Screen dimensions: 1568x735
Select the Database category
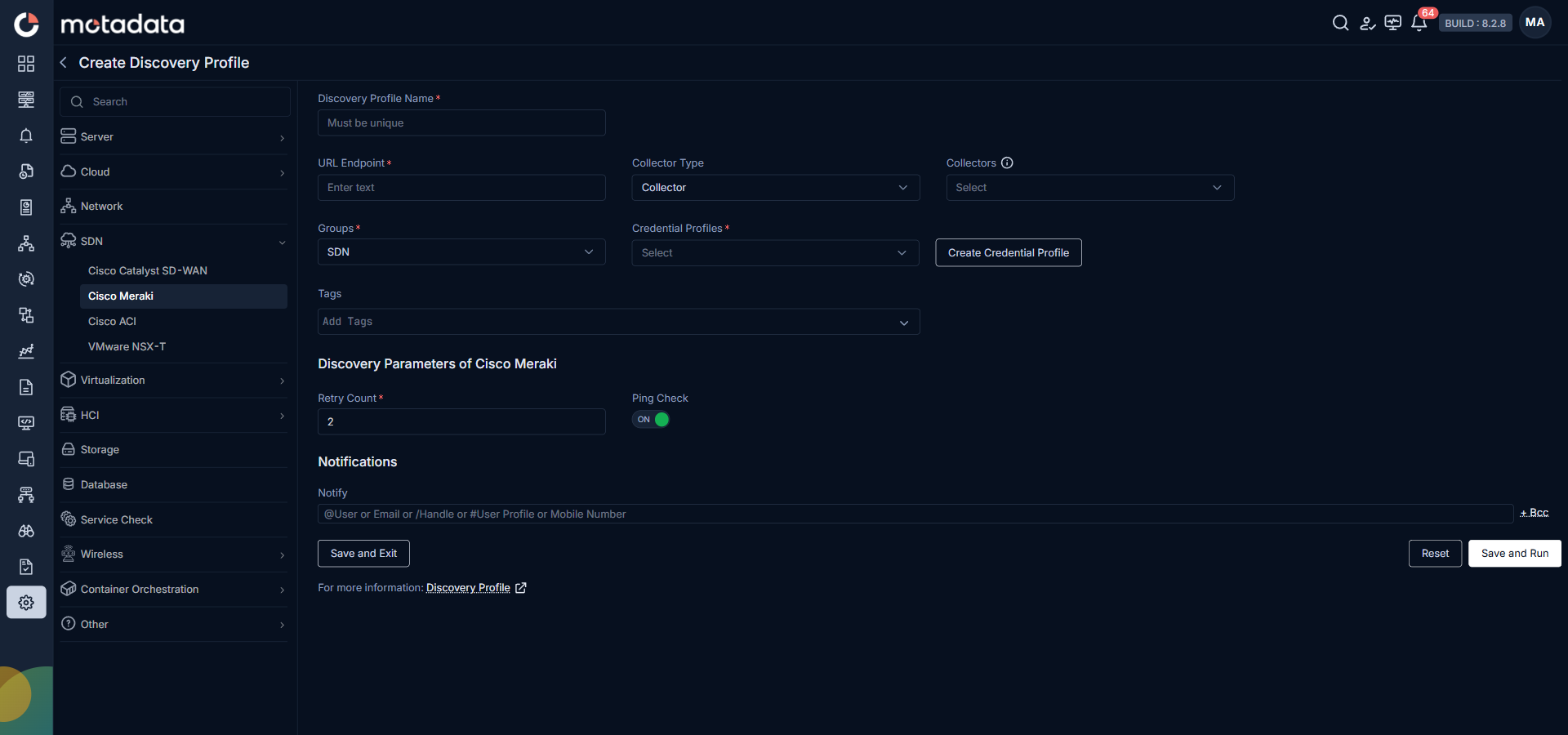(x=174, y=485)
